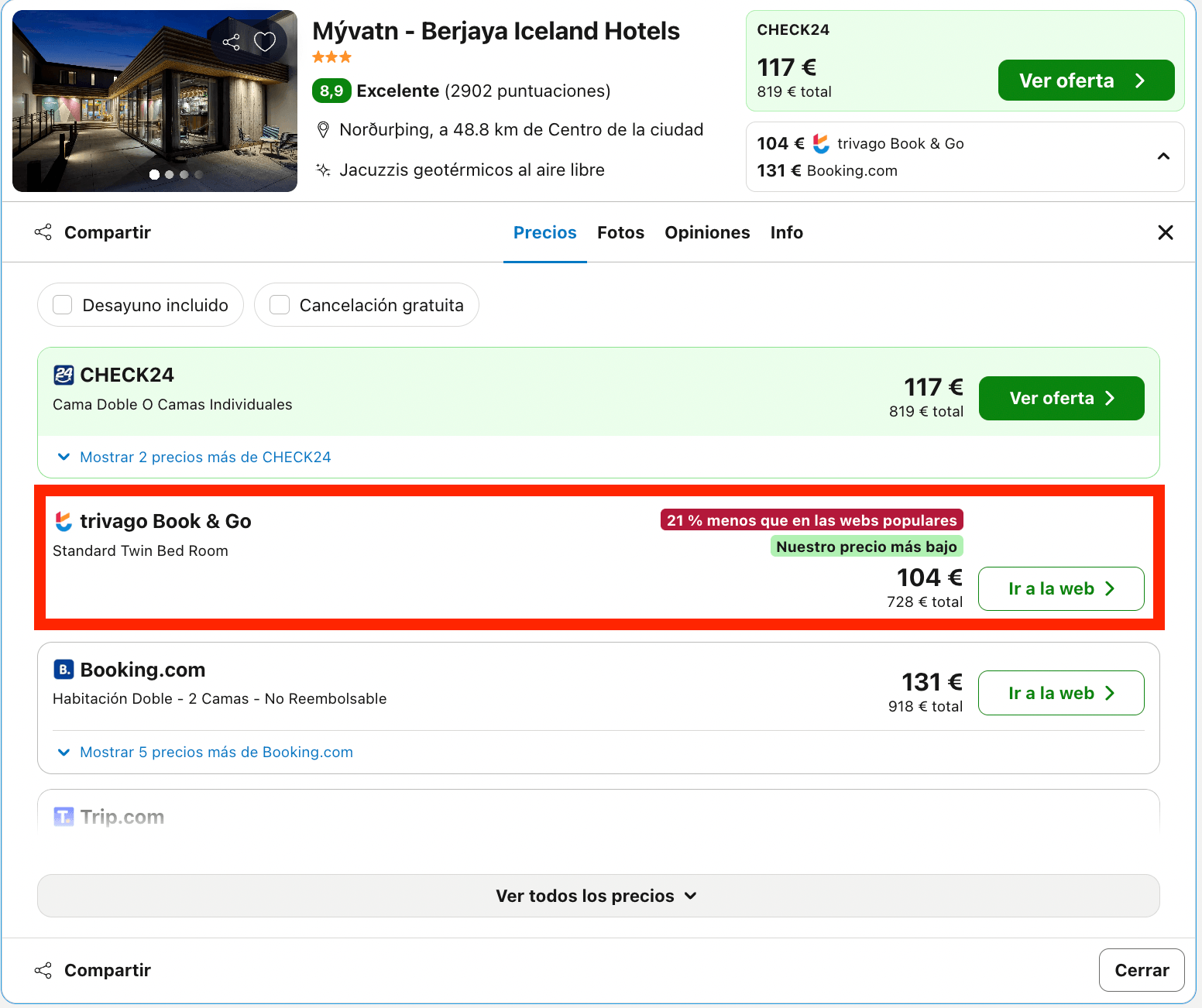Click 'Cama Doble O Camas Individuales' text
The width and height of the screenshot is (1202, 1008).
173,404
